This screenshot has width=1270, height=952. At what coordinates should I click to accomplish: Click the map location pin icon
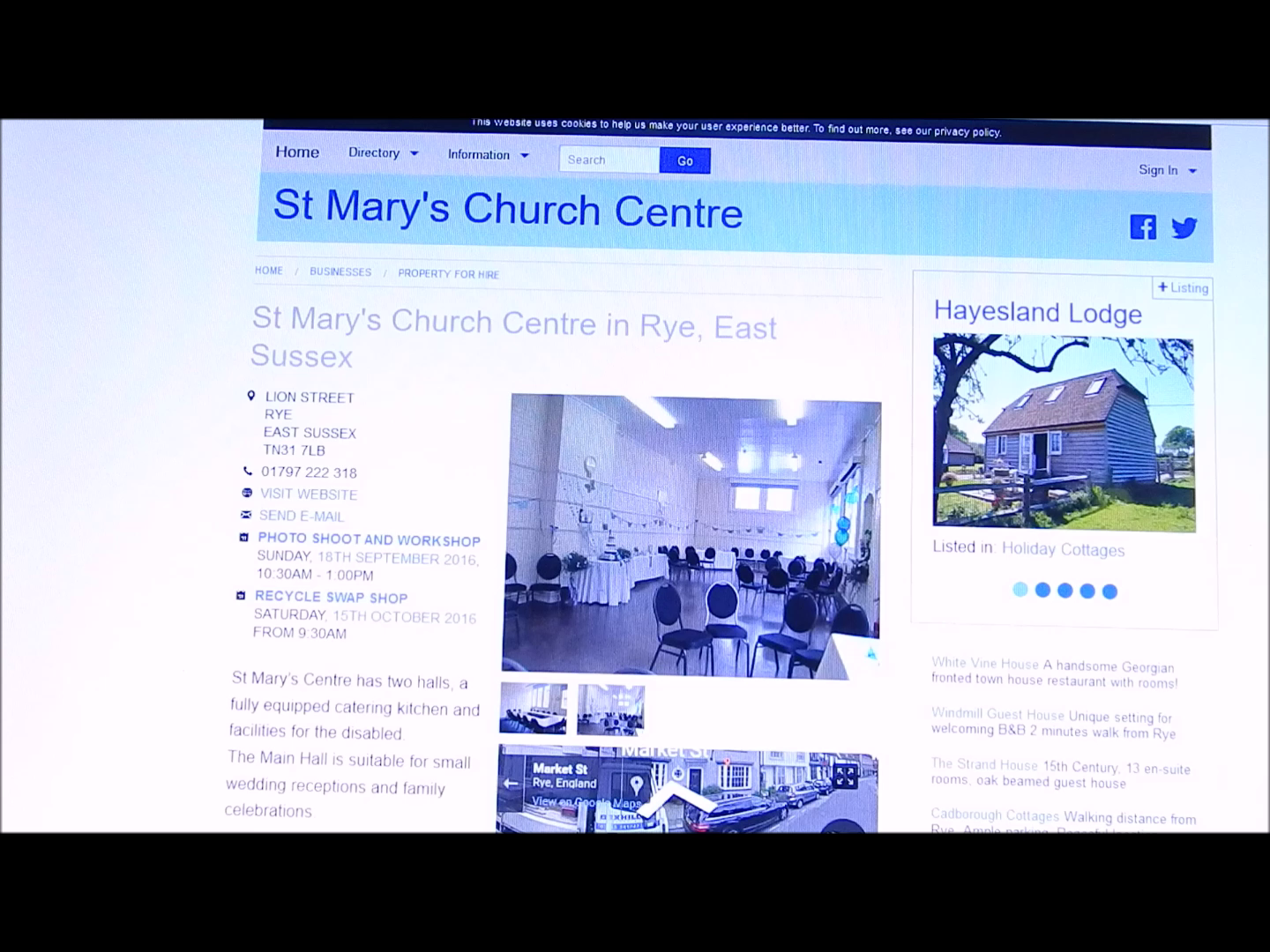[x=636, y=785]
